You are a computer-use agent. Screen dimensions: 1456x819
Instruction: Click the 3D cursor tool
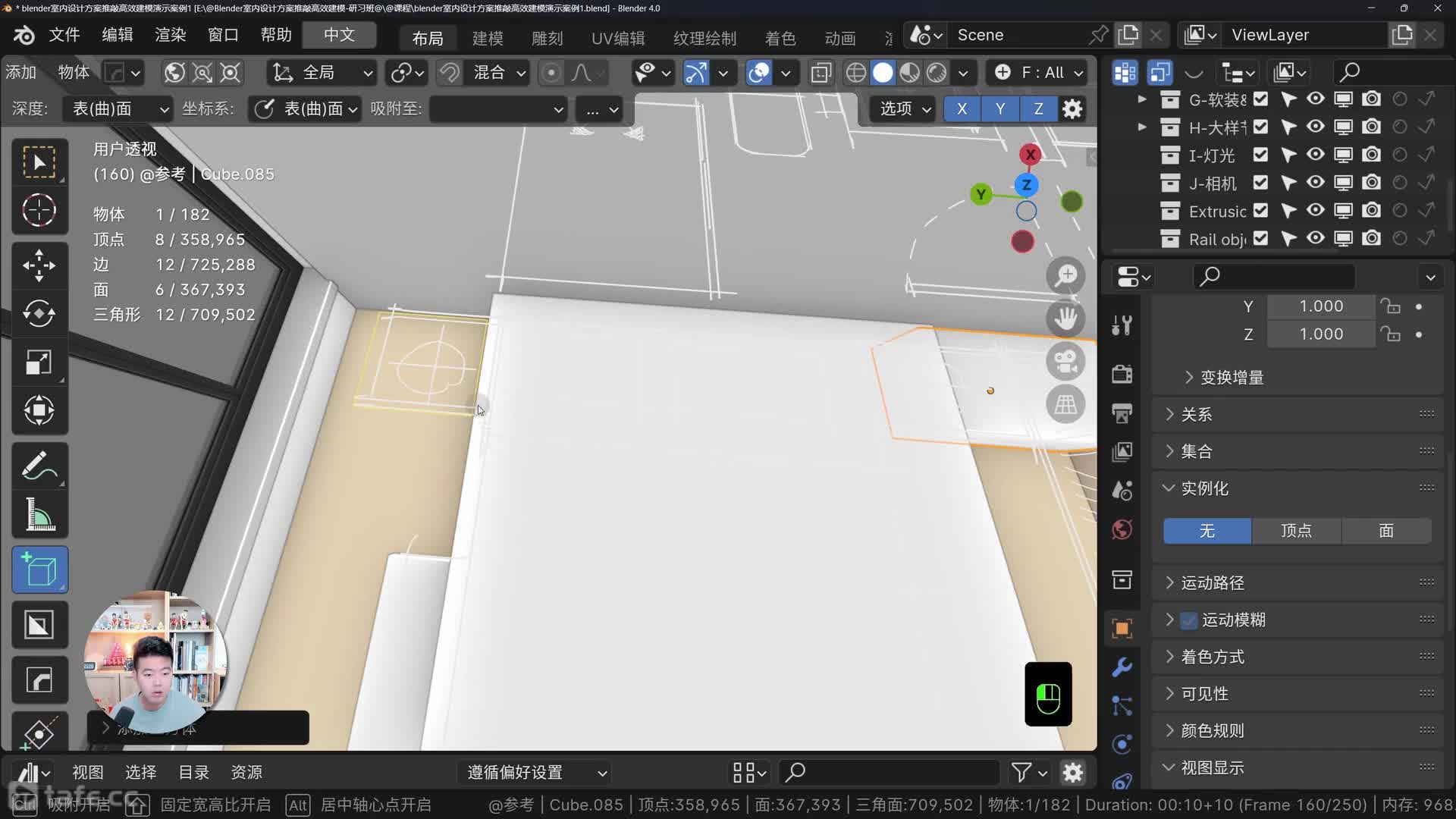pos(39,210)
